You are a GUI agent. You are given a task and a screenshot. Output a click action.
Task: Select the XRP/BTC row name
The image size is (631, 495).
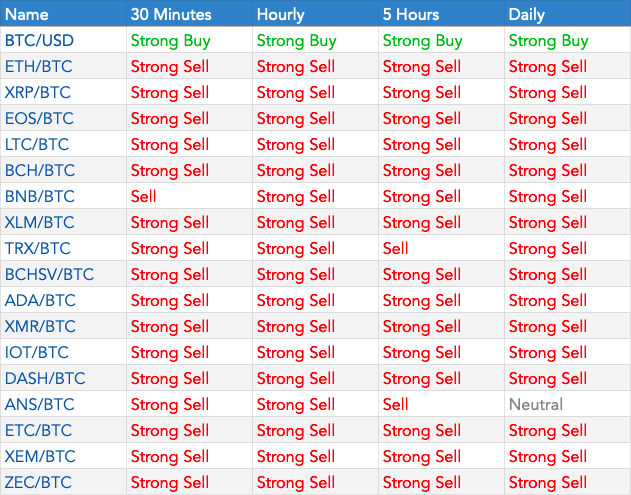38,93
